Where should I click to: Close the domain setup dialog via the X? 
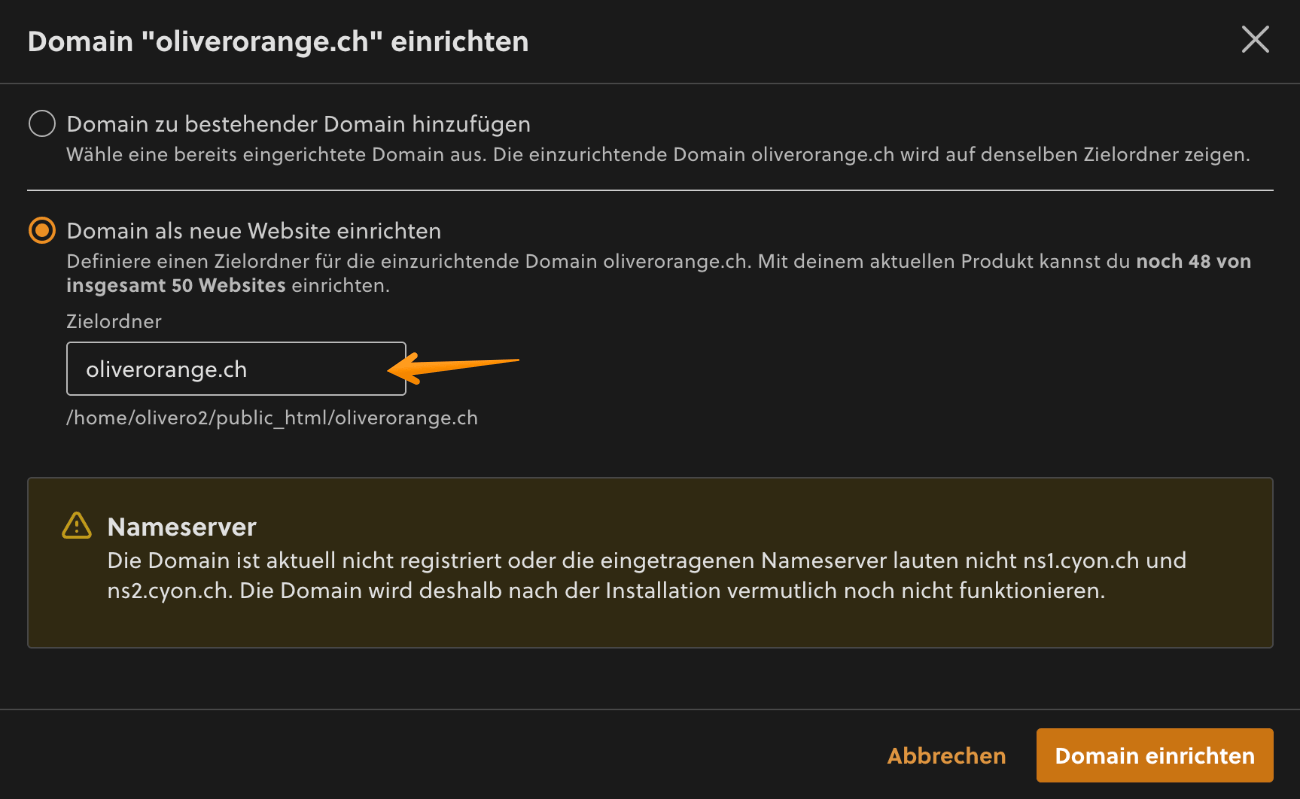click(1255, 39)
